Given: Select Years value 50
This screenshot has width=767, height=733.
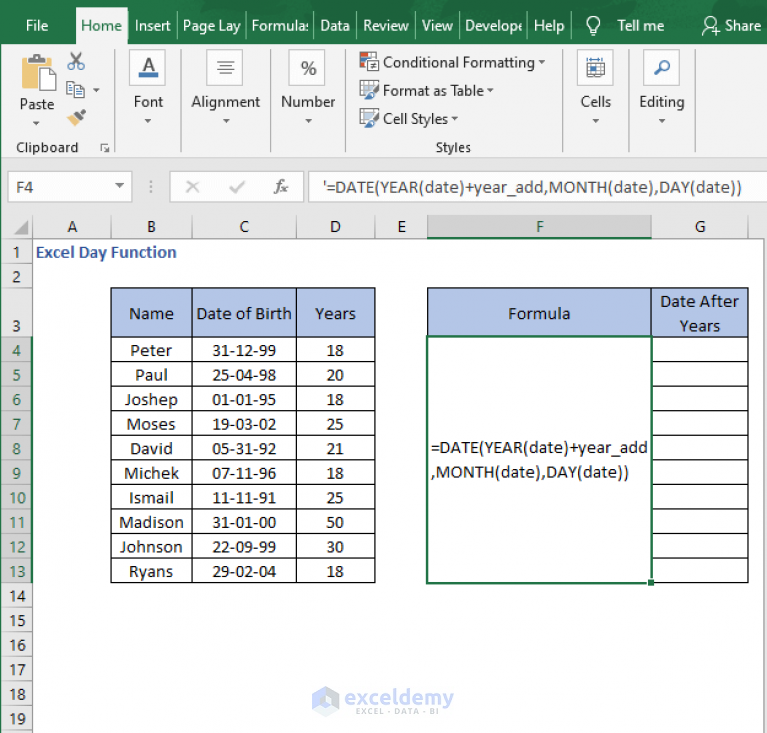Looking at the screenshot, I should (335, 522).
